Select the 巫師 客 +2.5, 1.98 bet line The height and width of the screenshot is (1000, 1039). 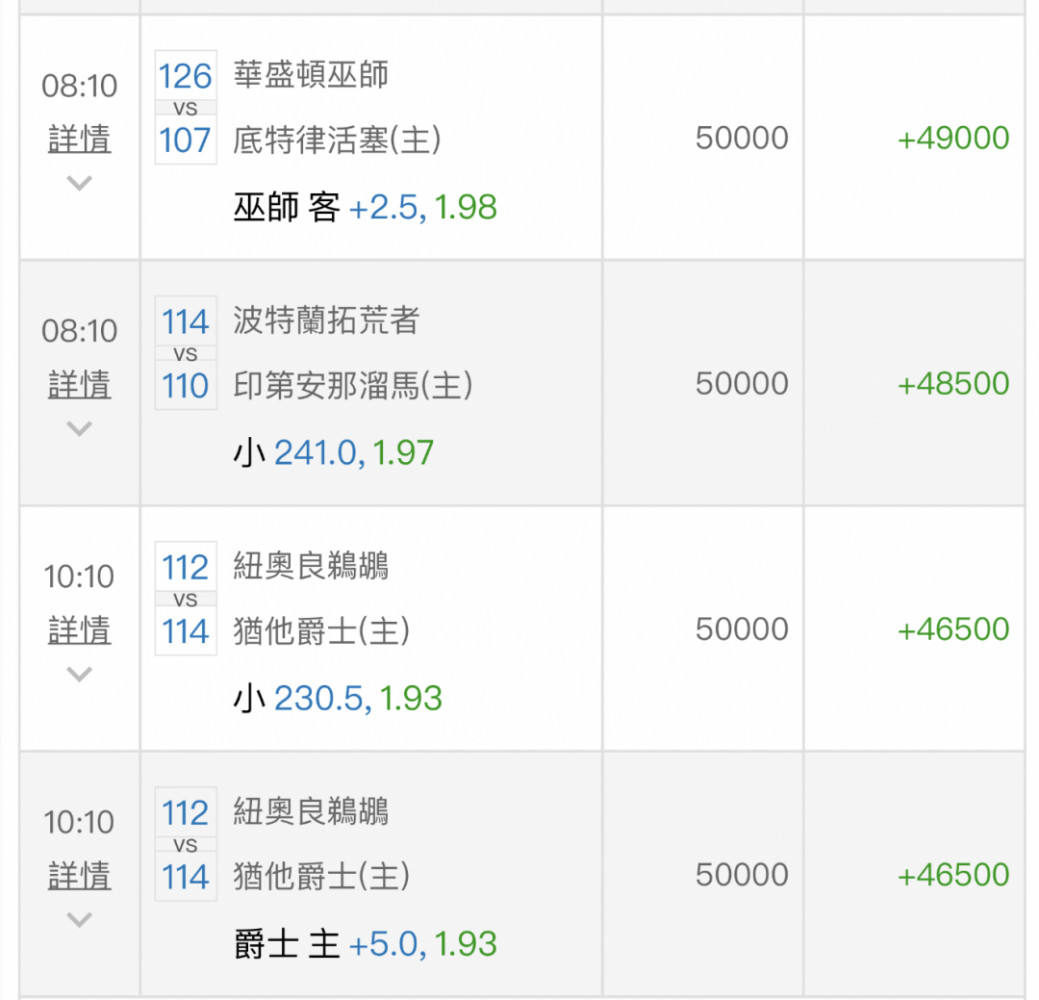(x=365, y=207)
